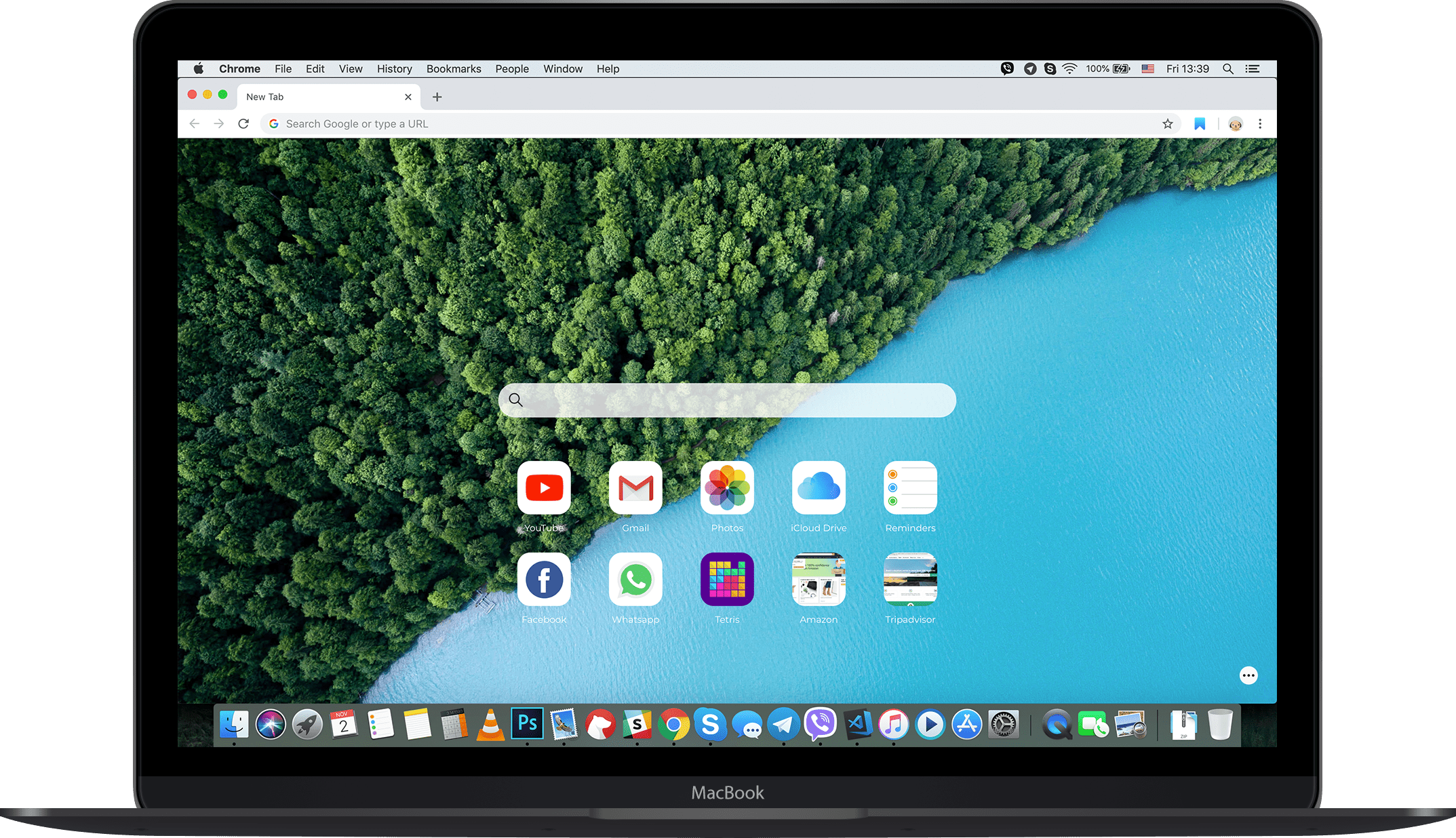This screenshot has width=1456, height=838.
Task: Open the Trash in the dock
Action: click(1220, 725)
